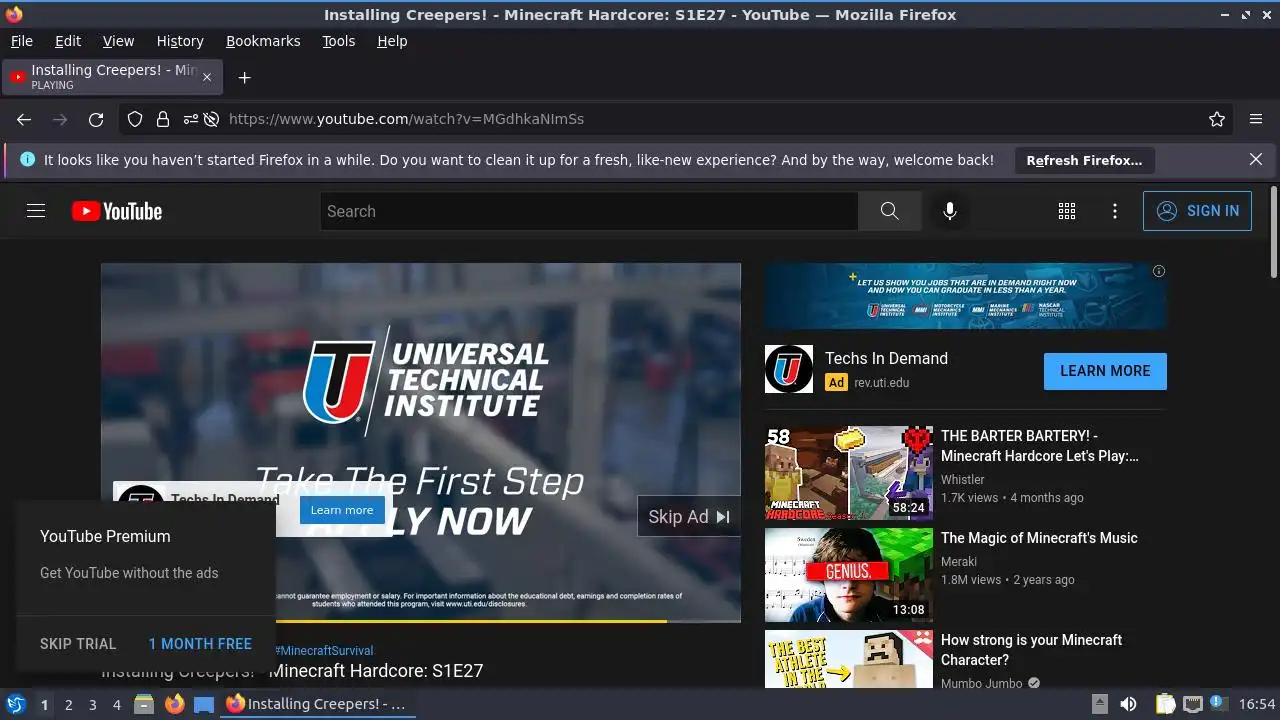This screenshot has height=720, width=1280.
Task: Open The Magic of Minecraft's Music thumbnail
Action: coord(849,575)
